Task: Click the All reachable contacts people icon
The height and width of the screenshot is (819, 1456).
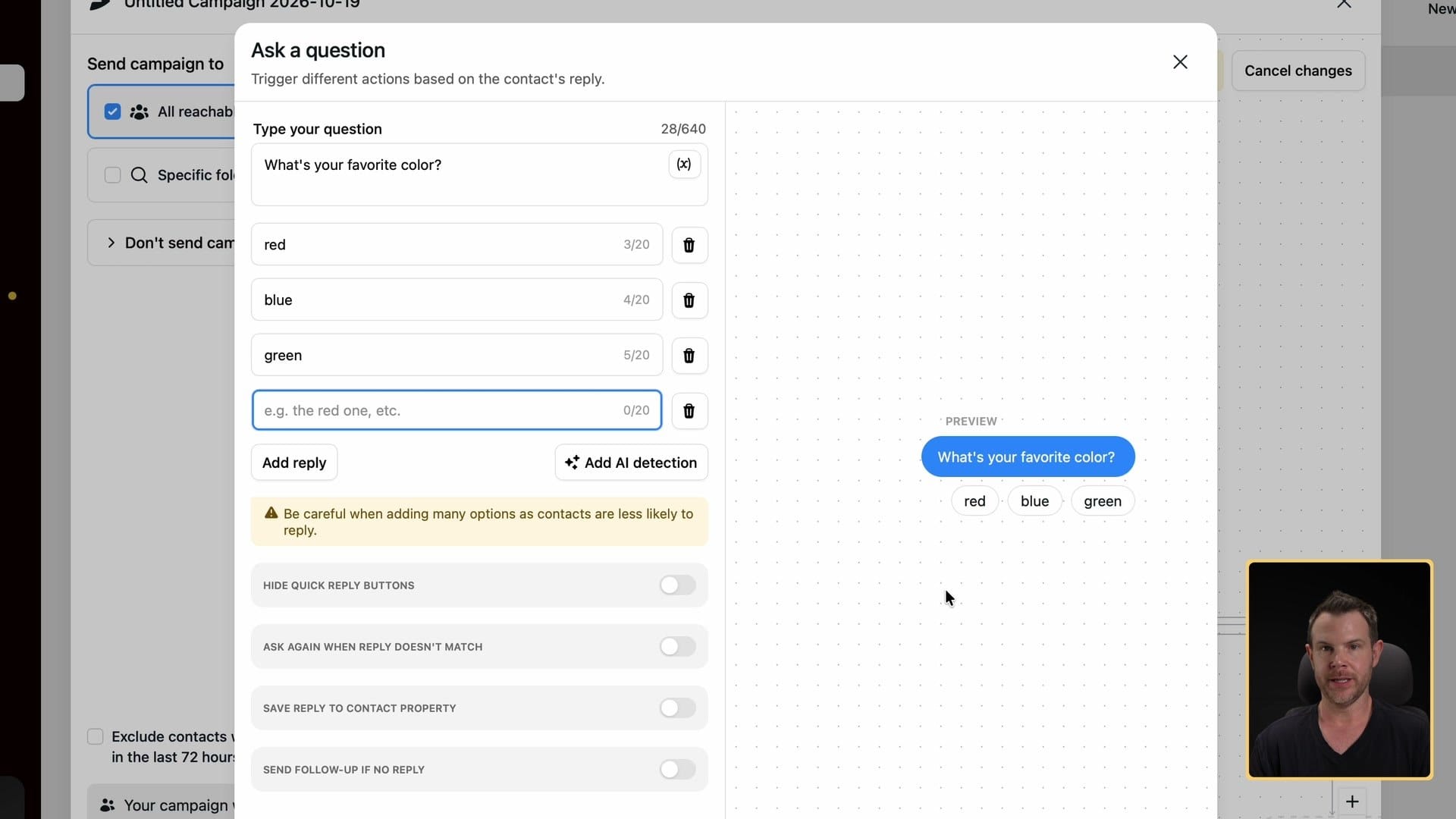Action: tap(139, 112)
